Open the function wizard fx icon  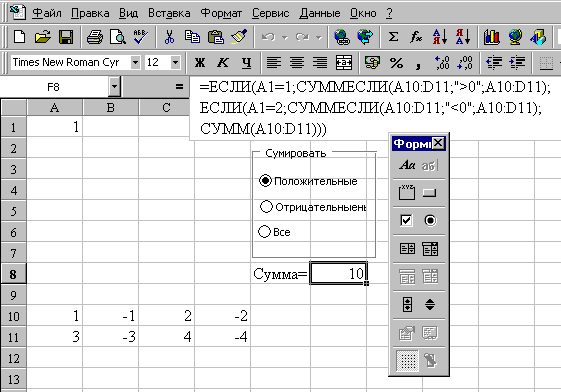point(416,37)
